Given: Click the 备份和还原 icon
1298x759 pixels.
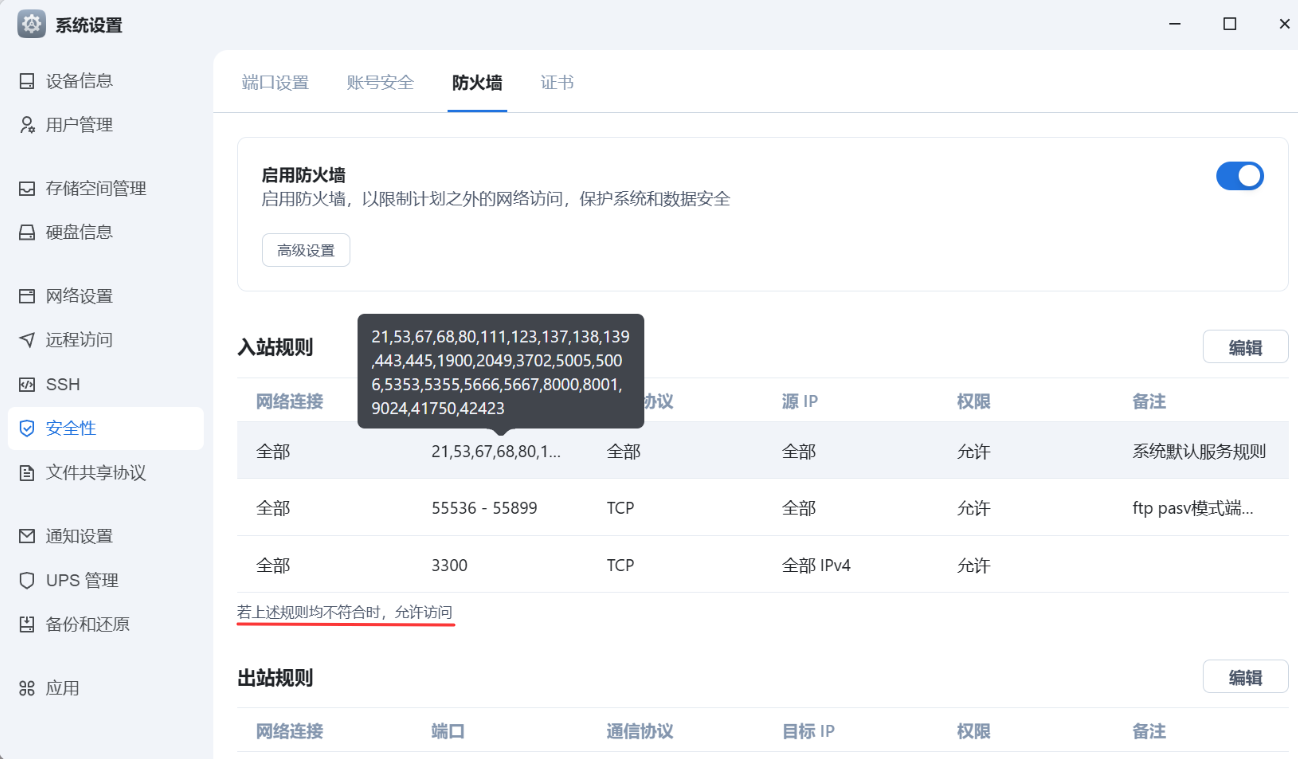Looking at the screenshot, I should click(27, 624).
